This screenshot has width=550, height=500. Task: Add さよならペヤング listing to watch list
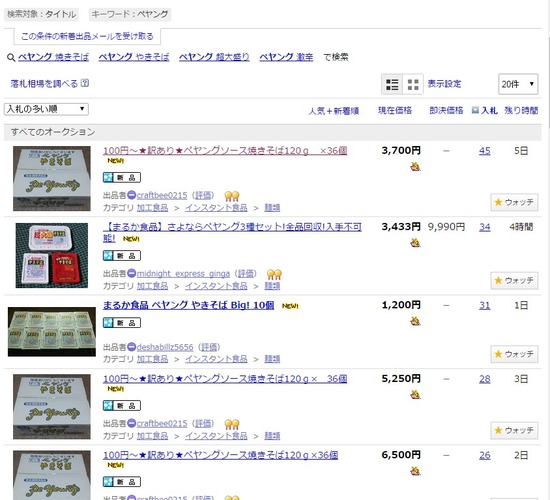(x=514, y=280)
